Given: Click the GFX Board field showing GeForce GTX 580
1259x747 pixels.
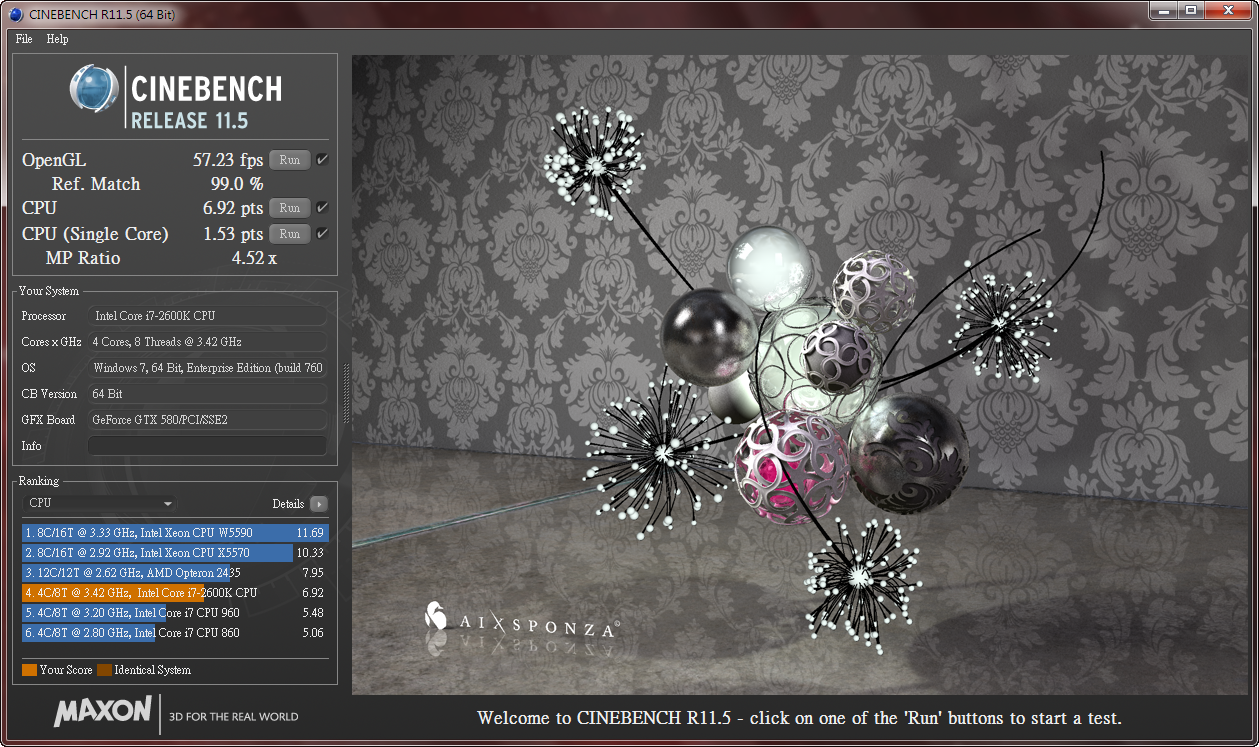Looking at the screenshot, I should click(x=207, y=420).
